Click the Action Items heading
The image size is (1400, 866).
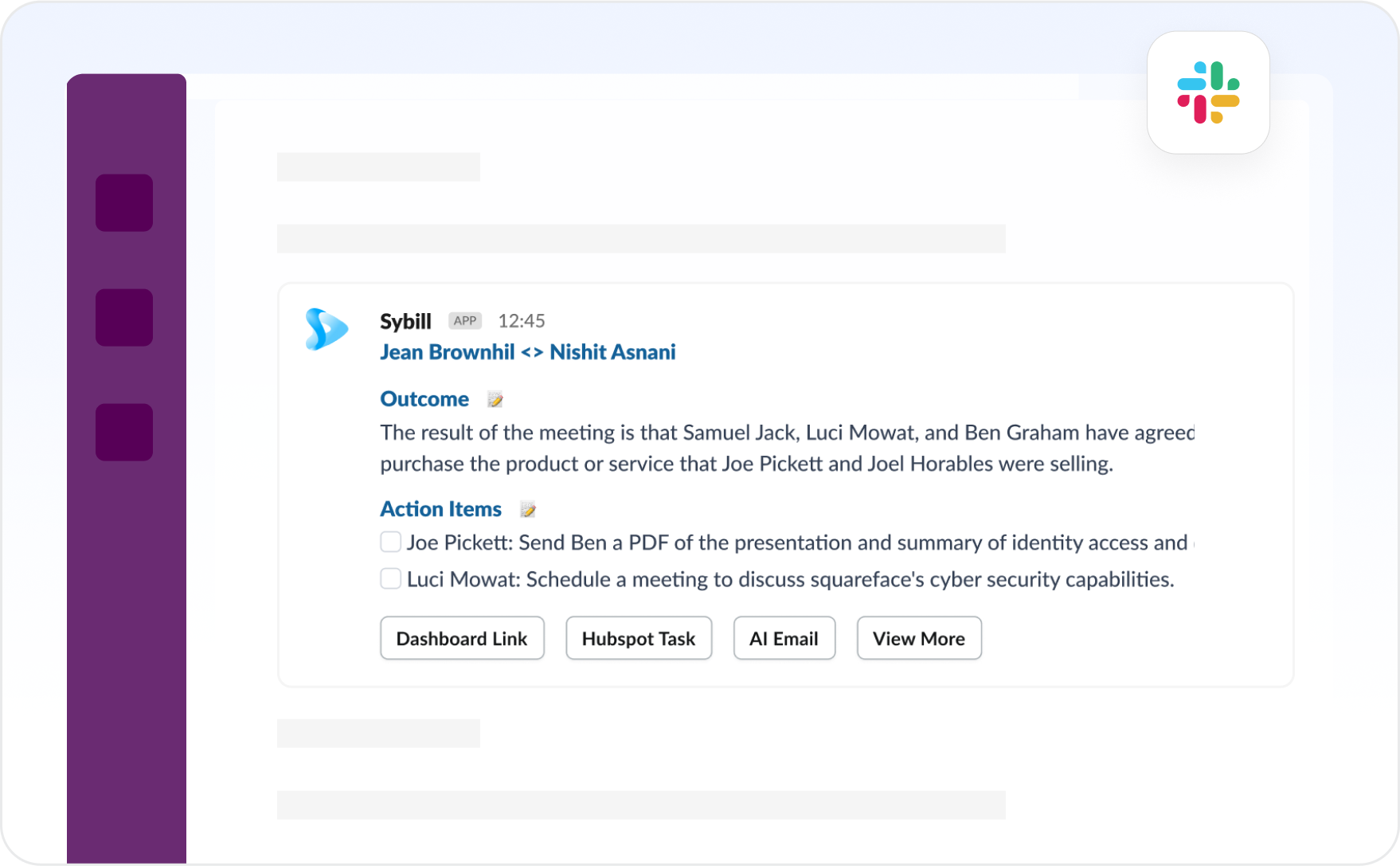click(440, 509)
